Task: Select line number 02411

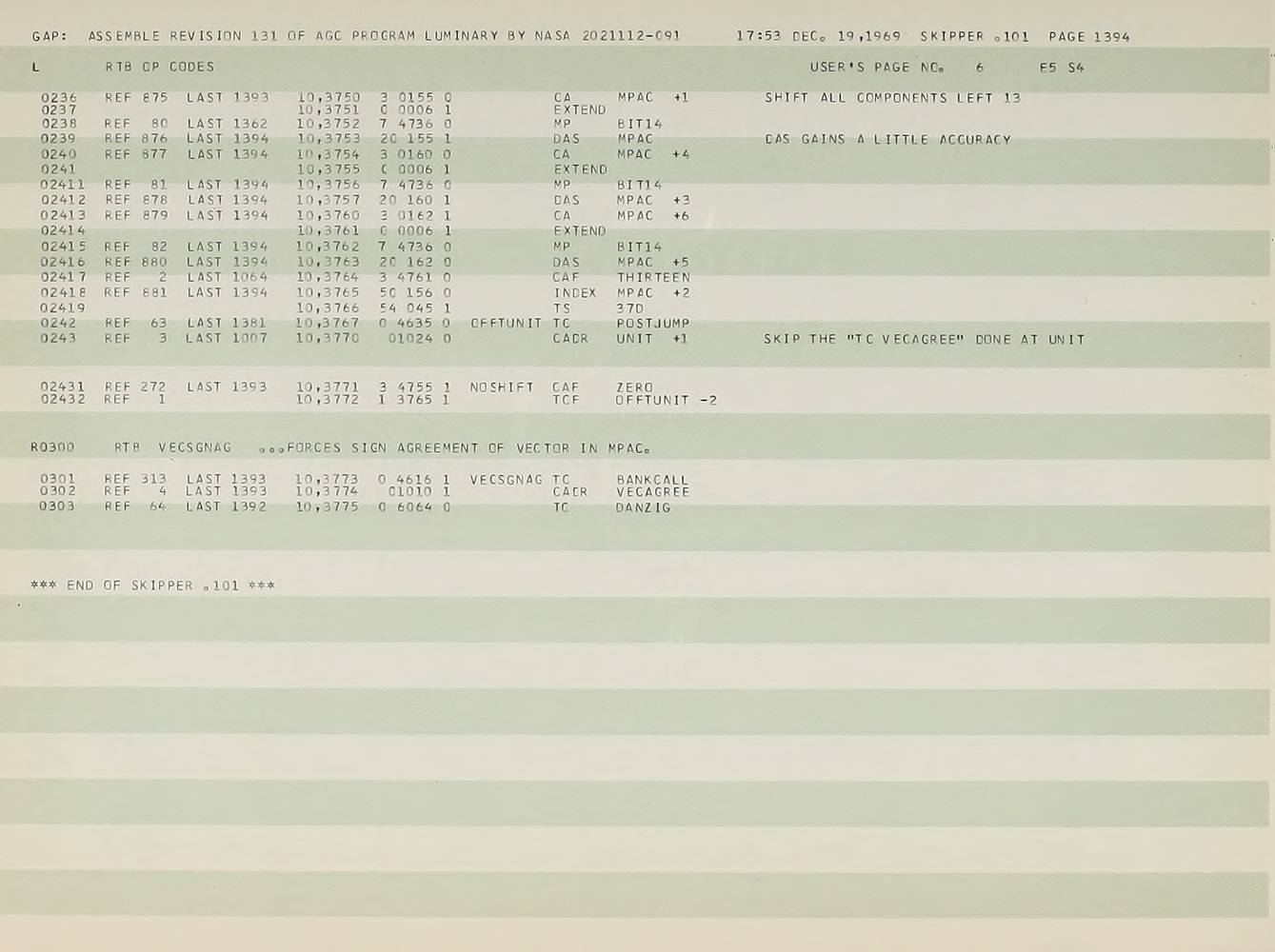Action: [63, 185]
